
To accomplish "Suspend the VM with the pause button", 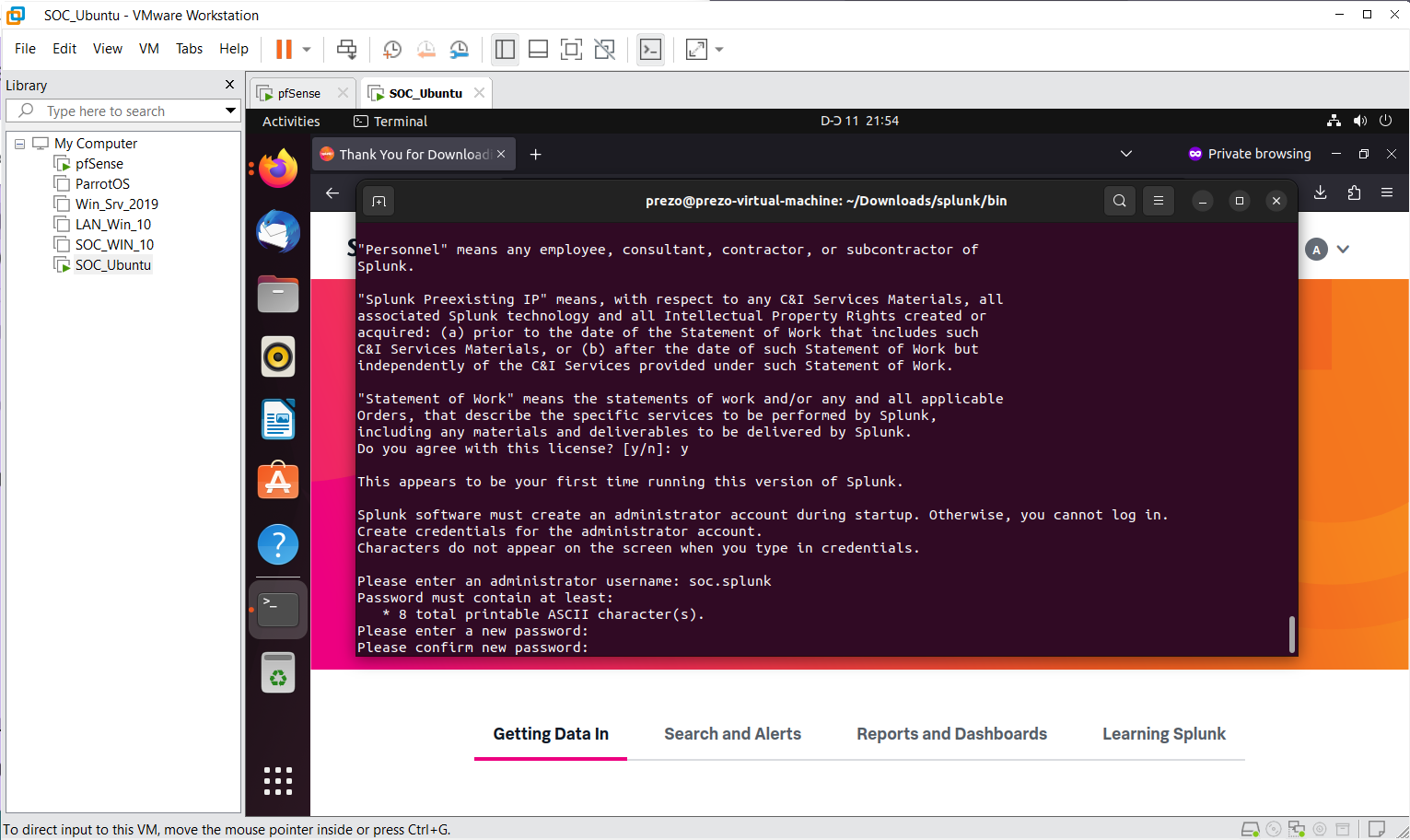I will (284, 50).
